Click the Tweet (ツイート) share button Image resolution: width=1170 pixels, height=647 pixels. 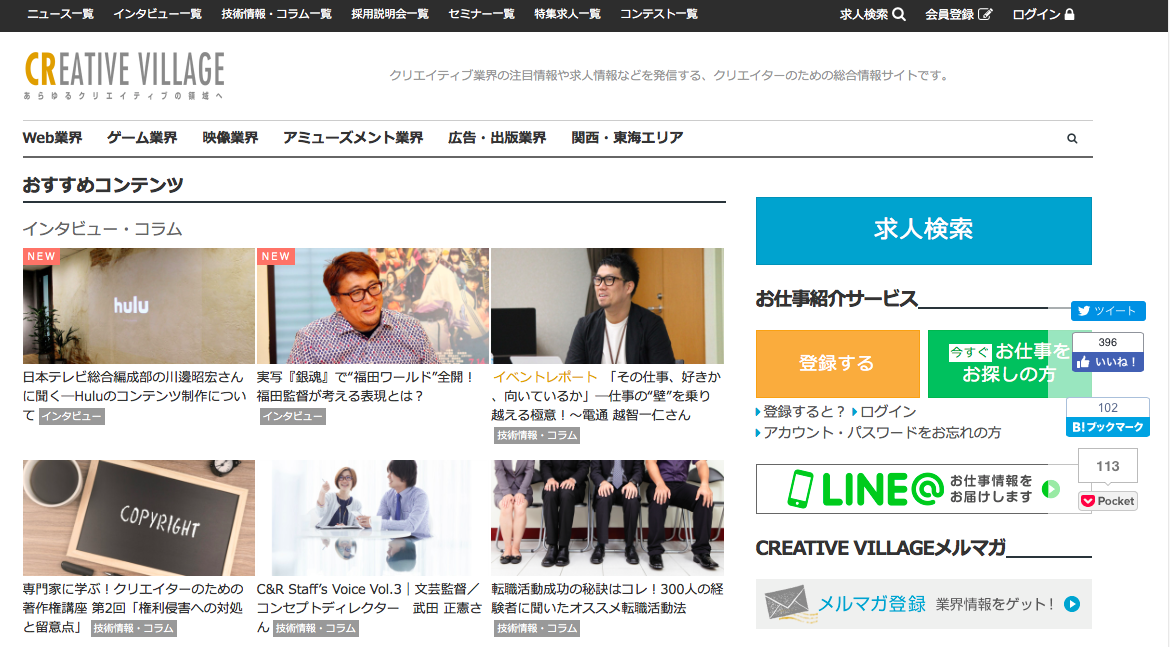[x=1108, y=311]
